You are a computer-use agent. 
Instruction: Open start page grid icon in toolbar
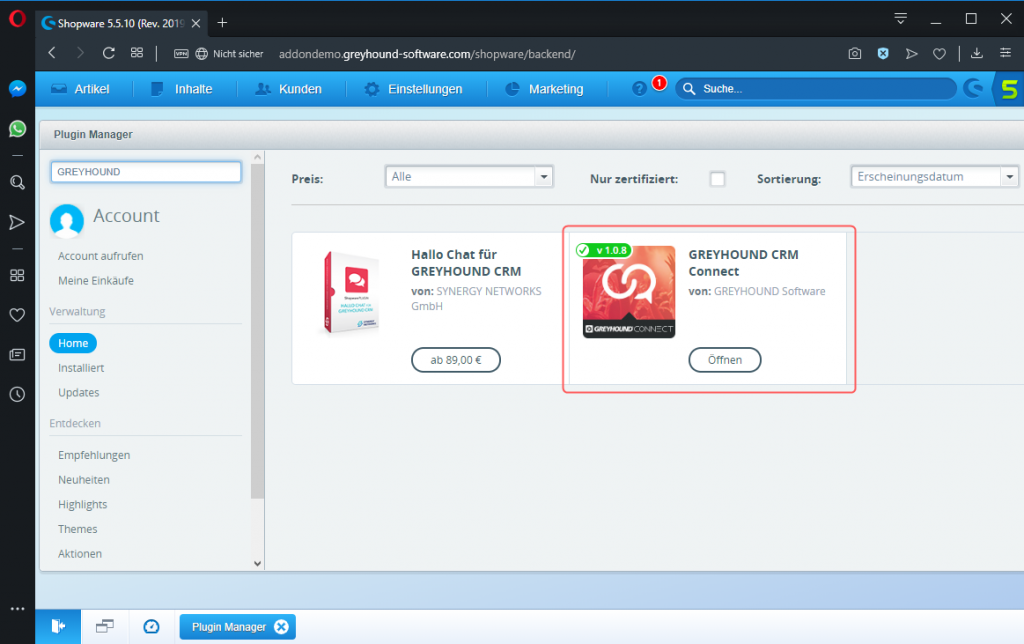point(136,54)
